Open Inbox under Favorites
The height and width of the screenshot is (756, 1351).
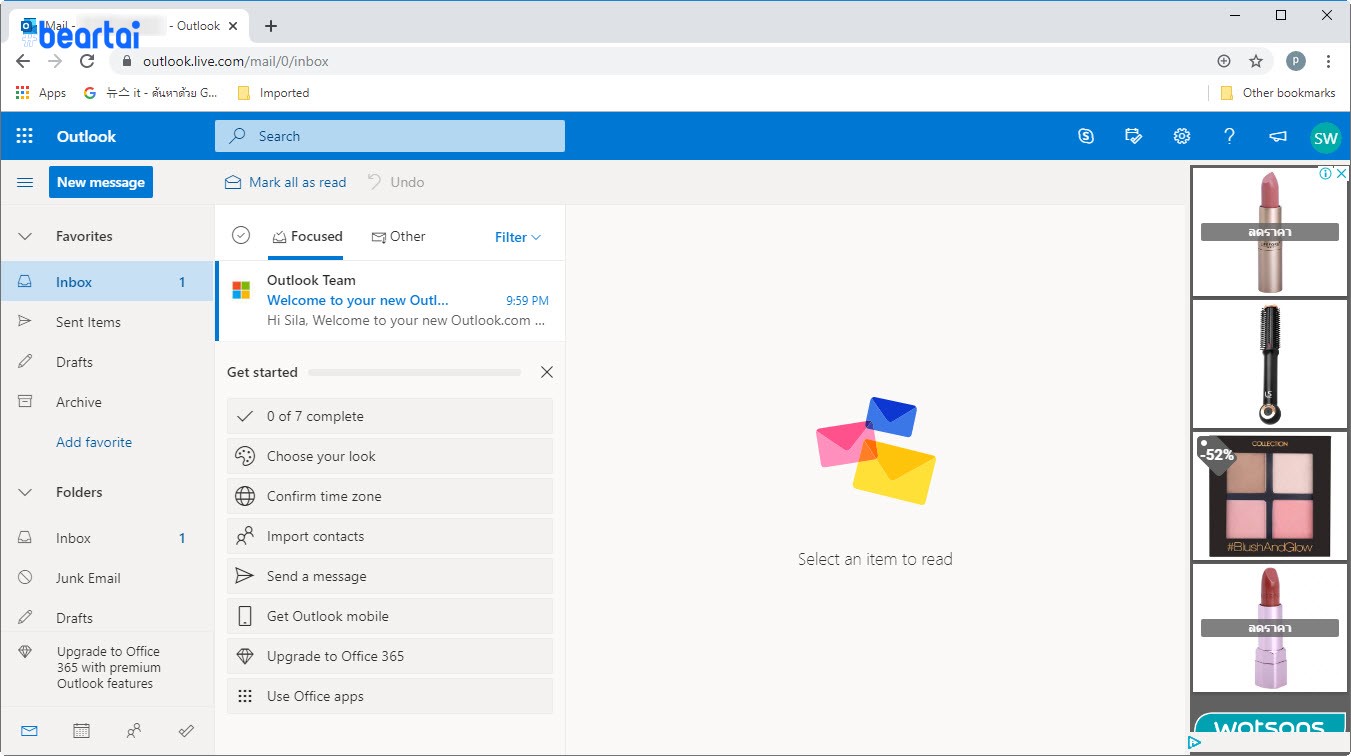pos(107,282)
